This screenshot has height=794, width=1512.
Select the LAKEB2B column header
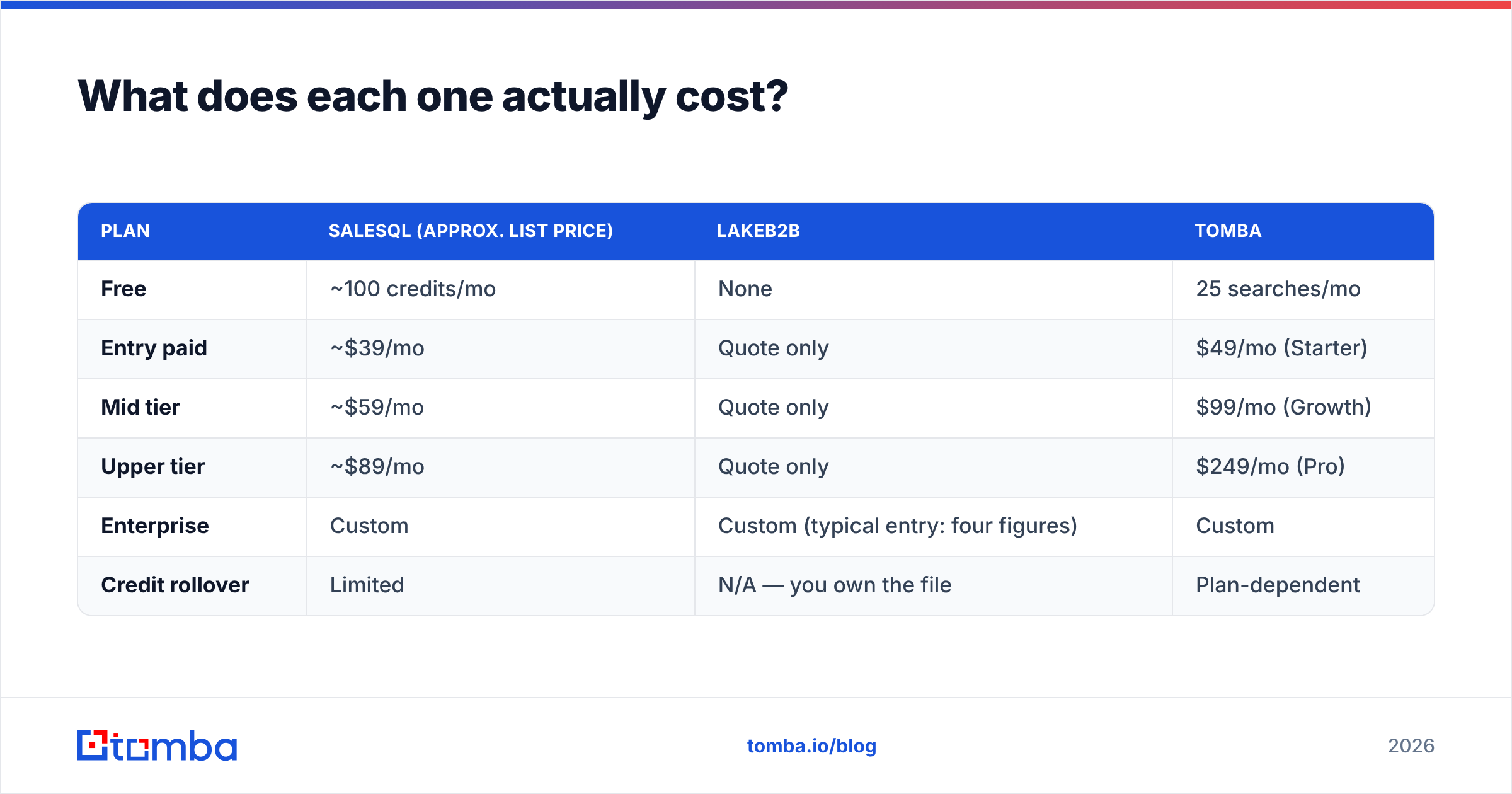click(x=759, y=231)
